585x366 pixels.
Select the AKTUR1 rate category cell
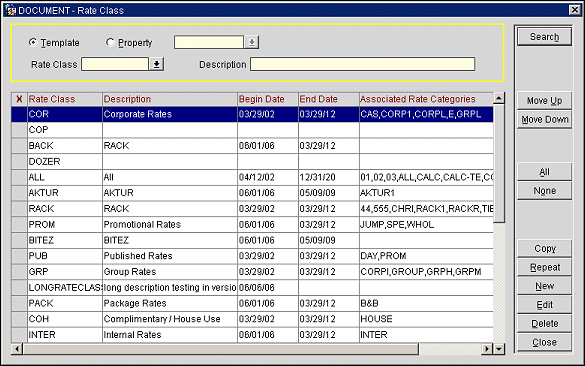(x=426, y=193)
